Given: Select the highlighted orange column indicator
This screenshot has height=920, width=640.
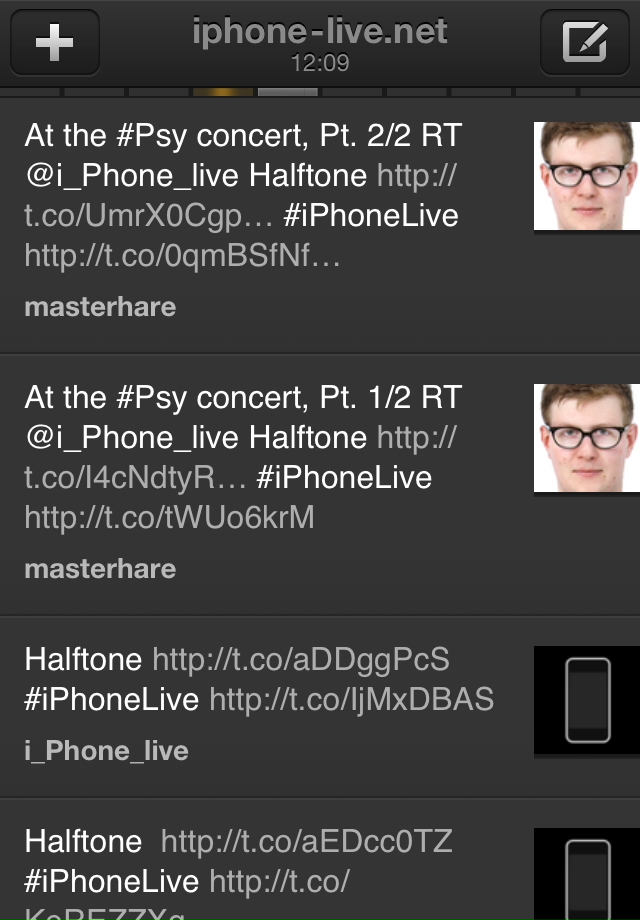Looking at the screenshot, I should (223, 92).
